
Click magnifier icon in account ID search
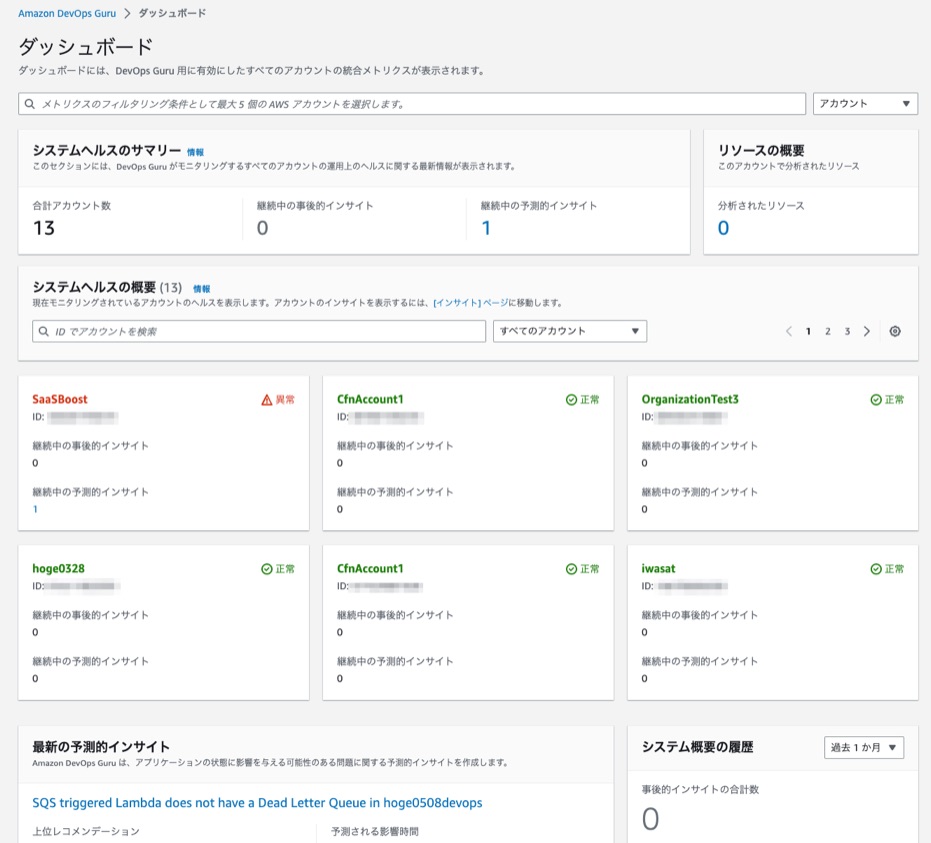[44, 331]
